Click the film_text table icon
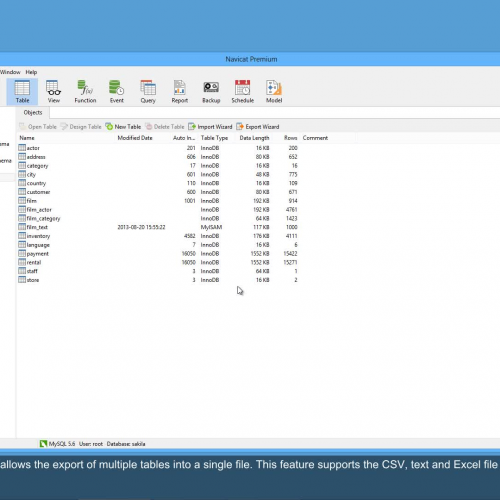Viewport: 500px width, 500px height. tap(22, 227)
